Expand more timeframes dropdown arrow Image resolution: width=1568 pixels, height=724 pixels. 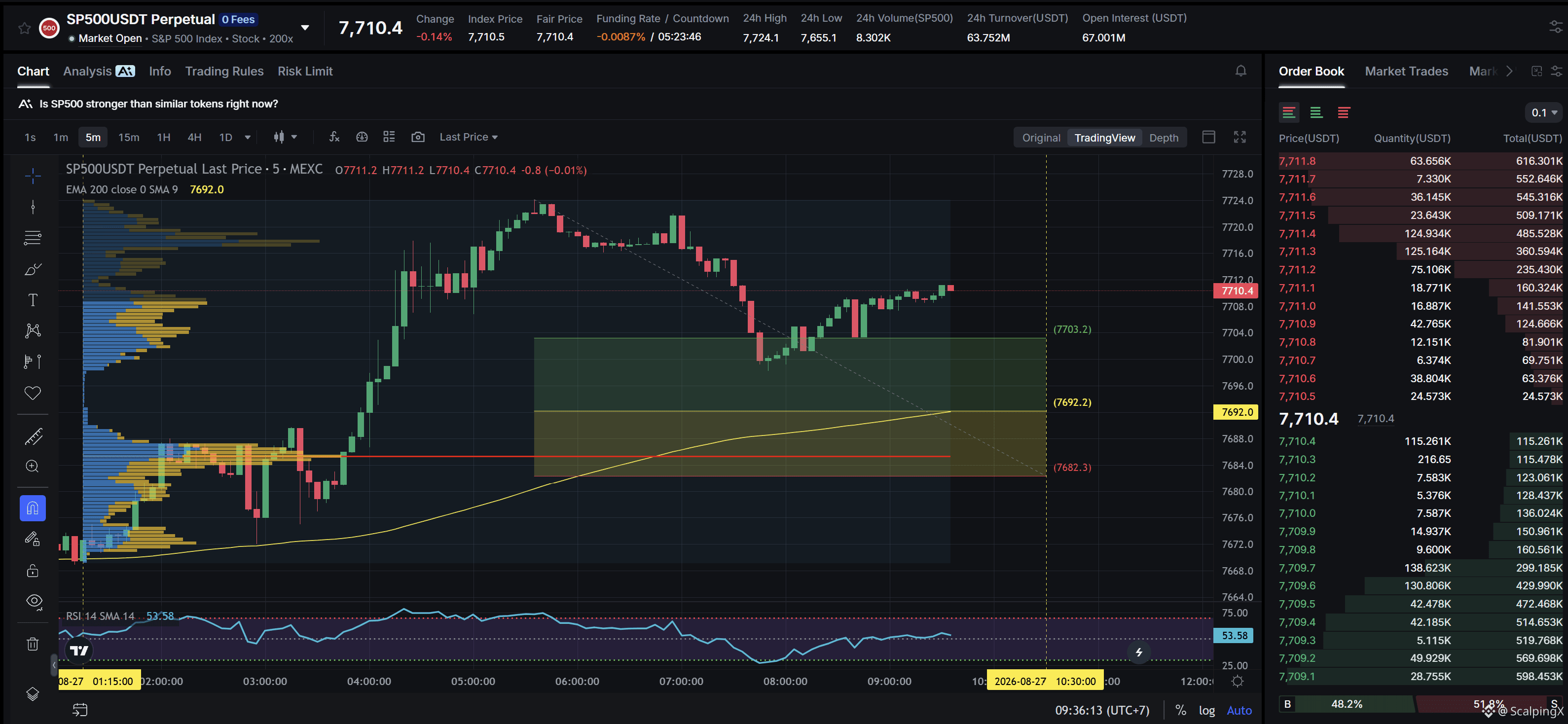point(248,138)
